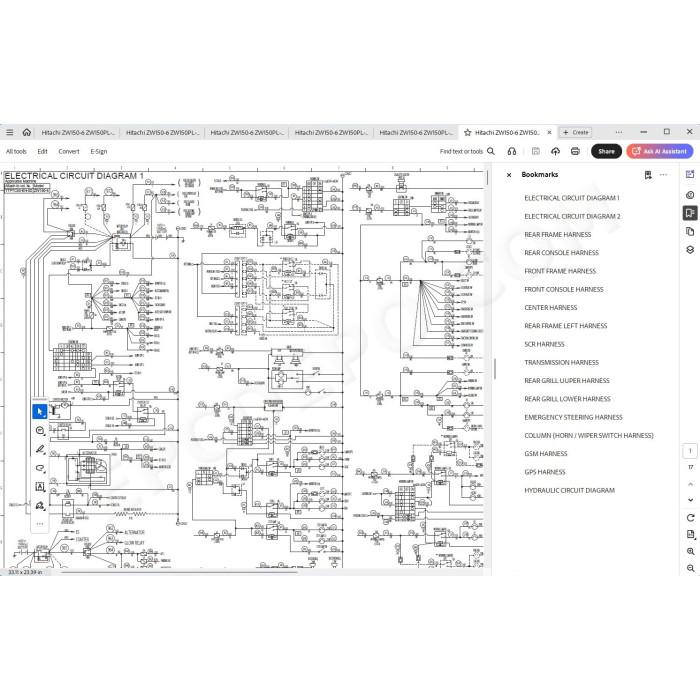Open bookmark TRANSMISSION HARNESS
The height and width of the screenshot is (700, 700).
click(x=561, y=362)
